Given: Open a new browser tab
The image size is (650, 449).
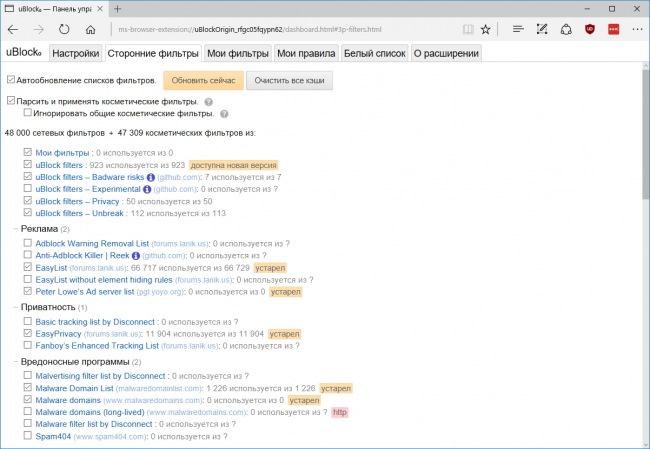Looking at the screenshot, I should (118, 9).
